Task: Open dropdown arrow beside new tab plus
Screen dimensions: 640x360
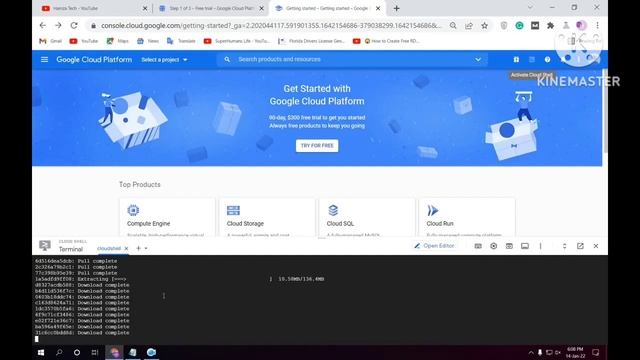Action: coord(146,248)
